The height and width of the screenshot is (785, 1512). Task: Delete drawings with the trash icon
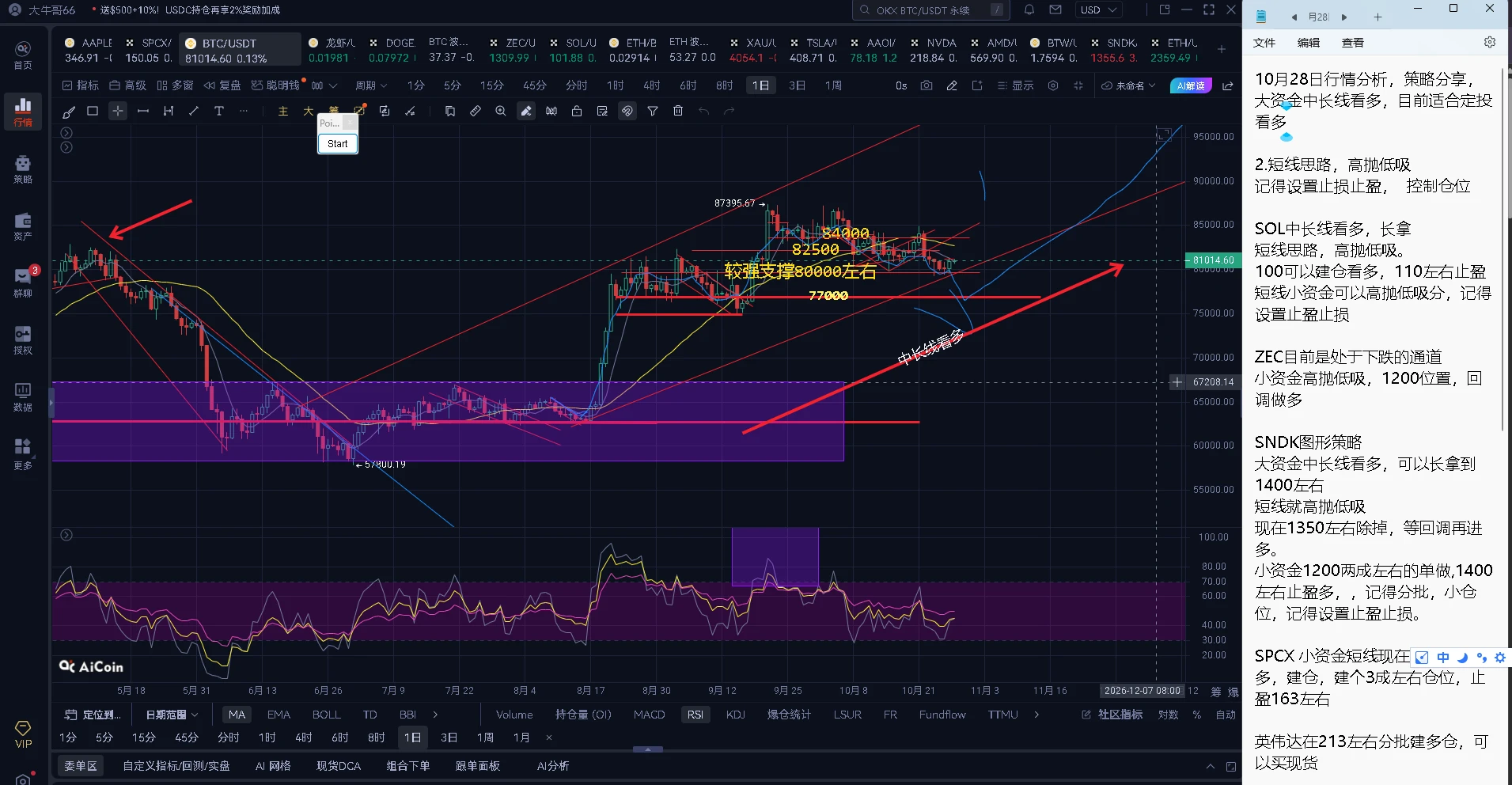[678, 112]
